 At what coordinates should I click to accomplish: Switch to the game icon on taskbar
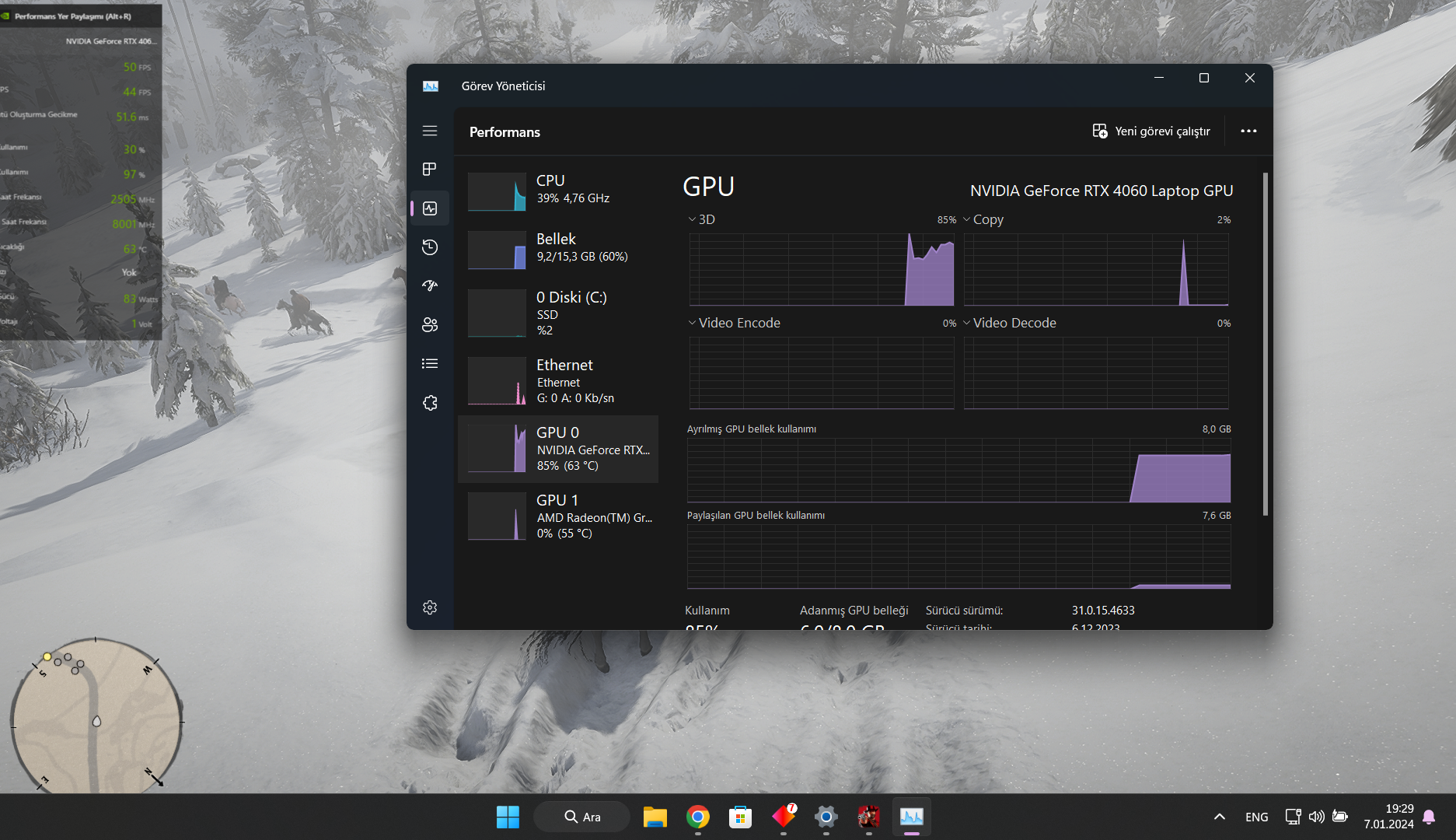868,817
